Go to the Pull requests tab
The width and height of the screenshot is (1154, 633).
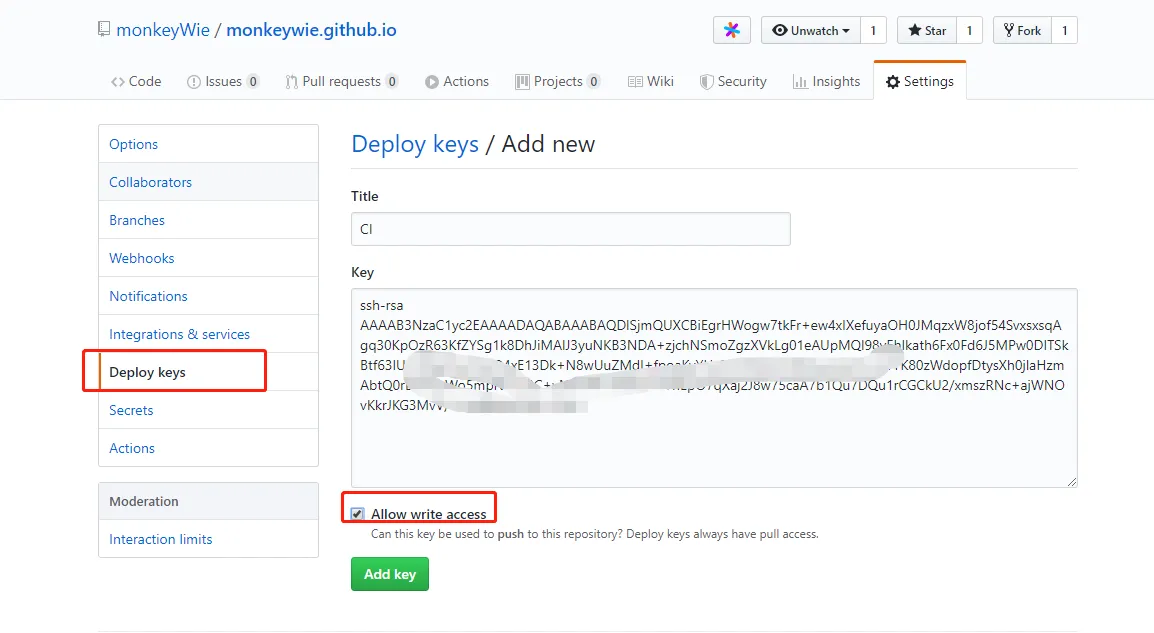(x=341, y=82)
